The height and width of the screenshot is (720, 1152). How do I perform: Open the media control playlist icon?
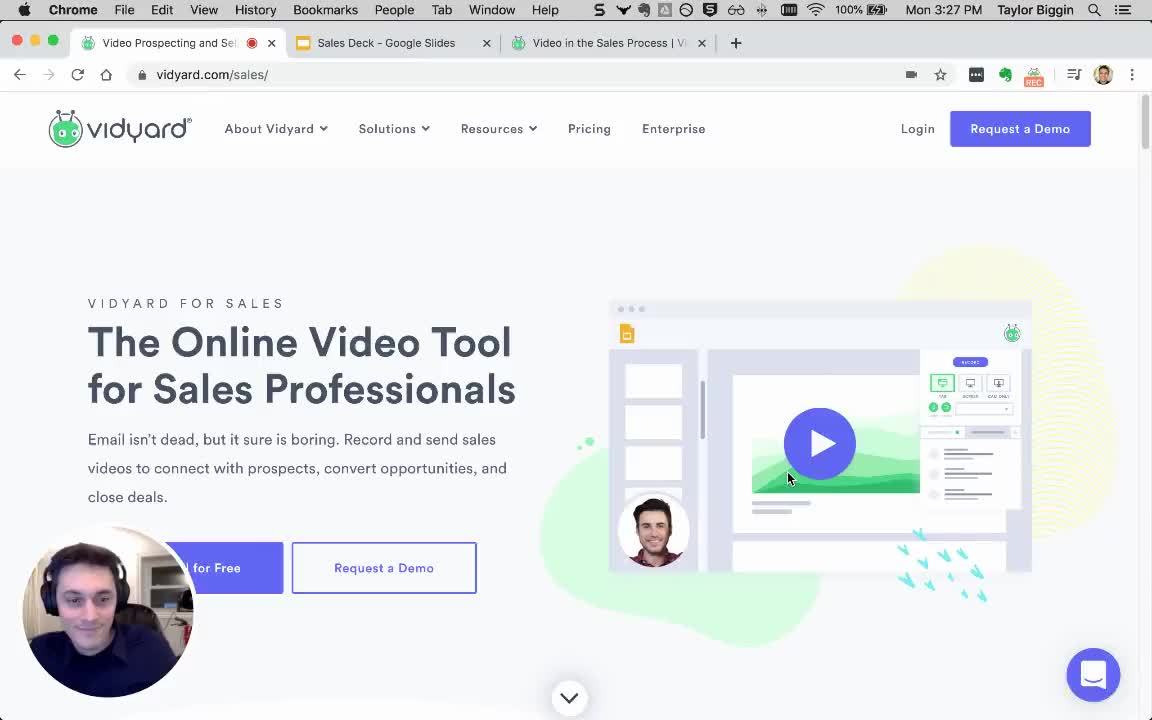(x=1074, y=74)
